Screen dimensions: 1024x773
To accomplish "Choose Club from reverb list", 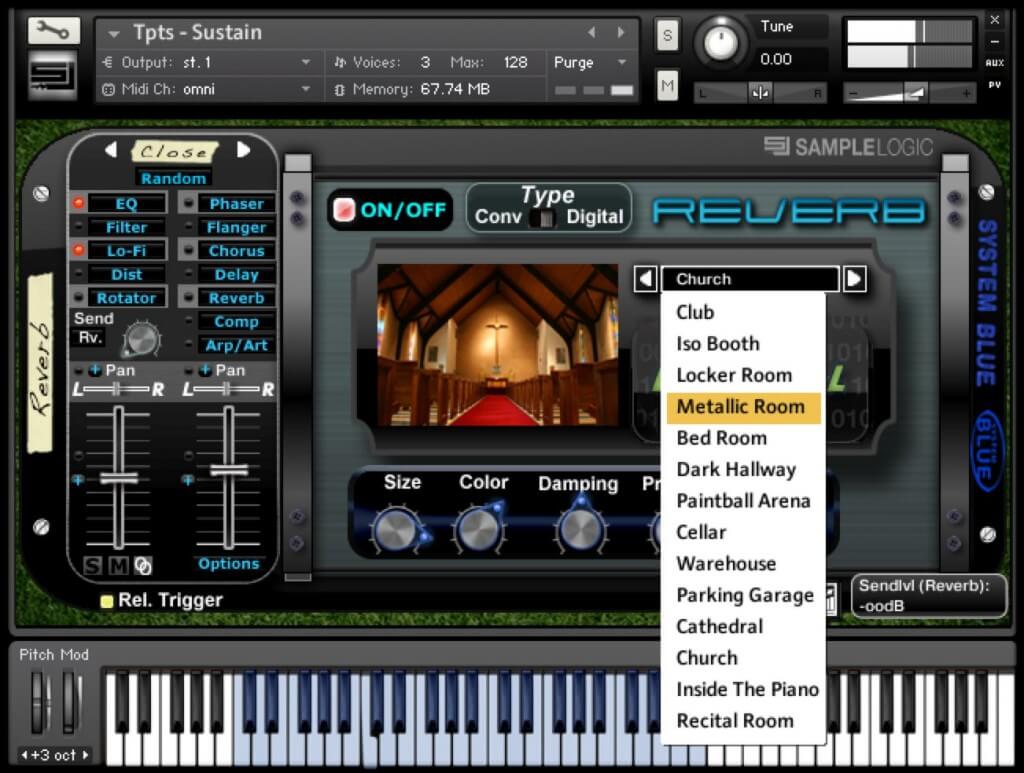I will click(x=744, y=312).
